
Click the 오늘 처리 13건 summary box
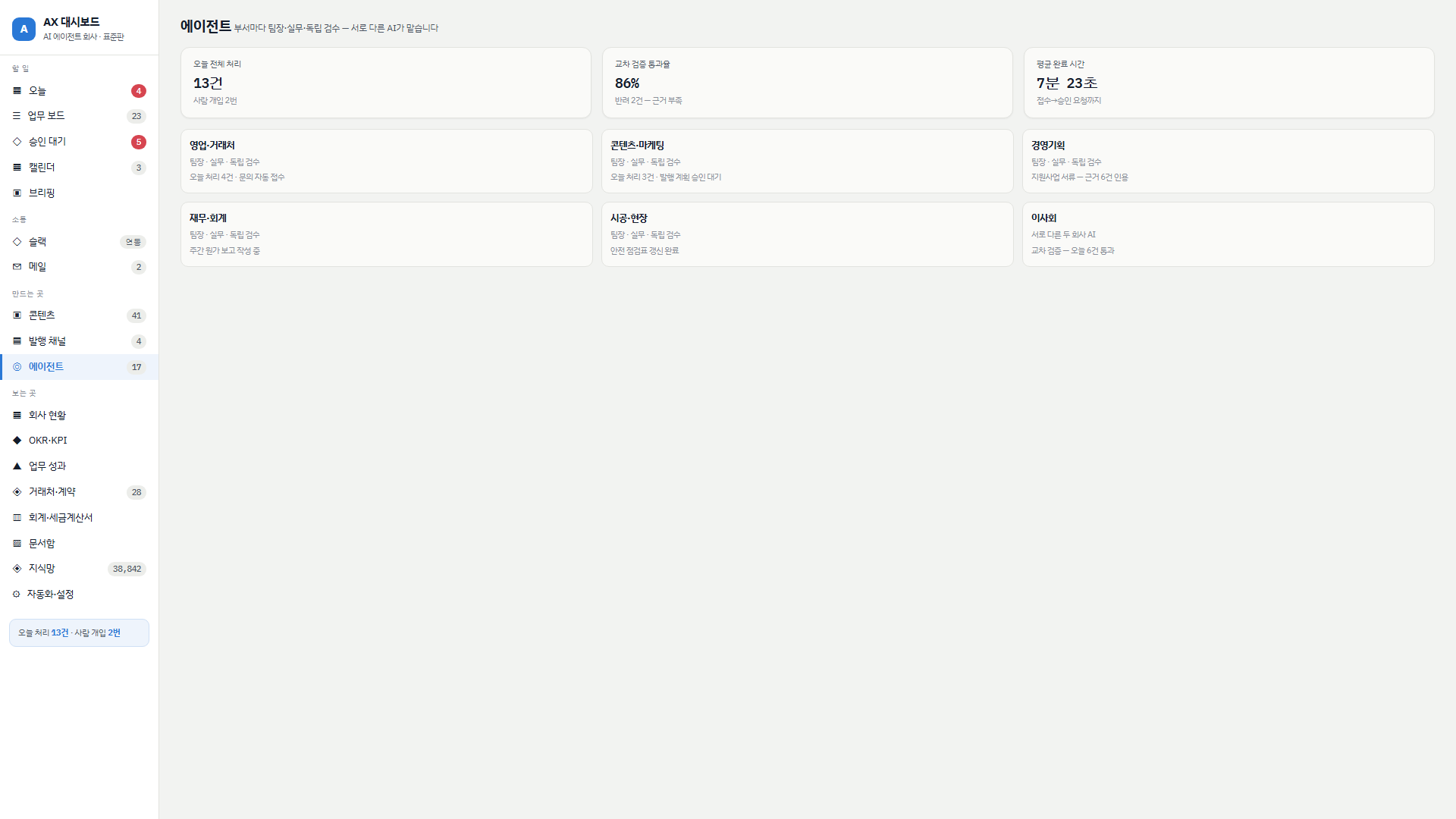79,633
